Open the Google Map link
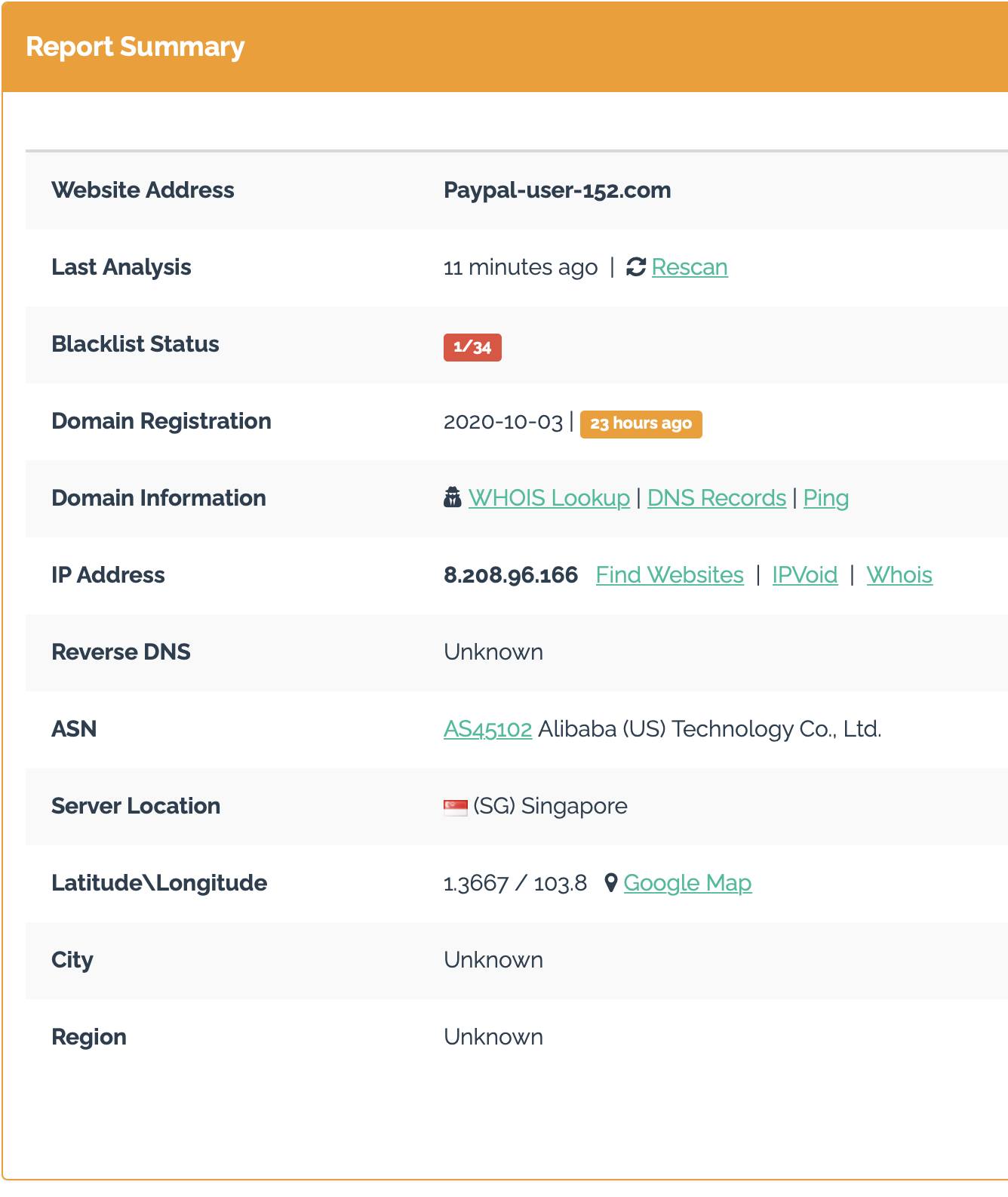The image size is (1008, 1197). tap(687, 883)
